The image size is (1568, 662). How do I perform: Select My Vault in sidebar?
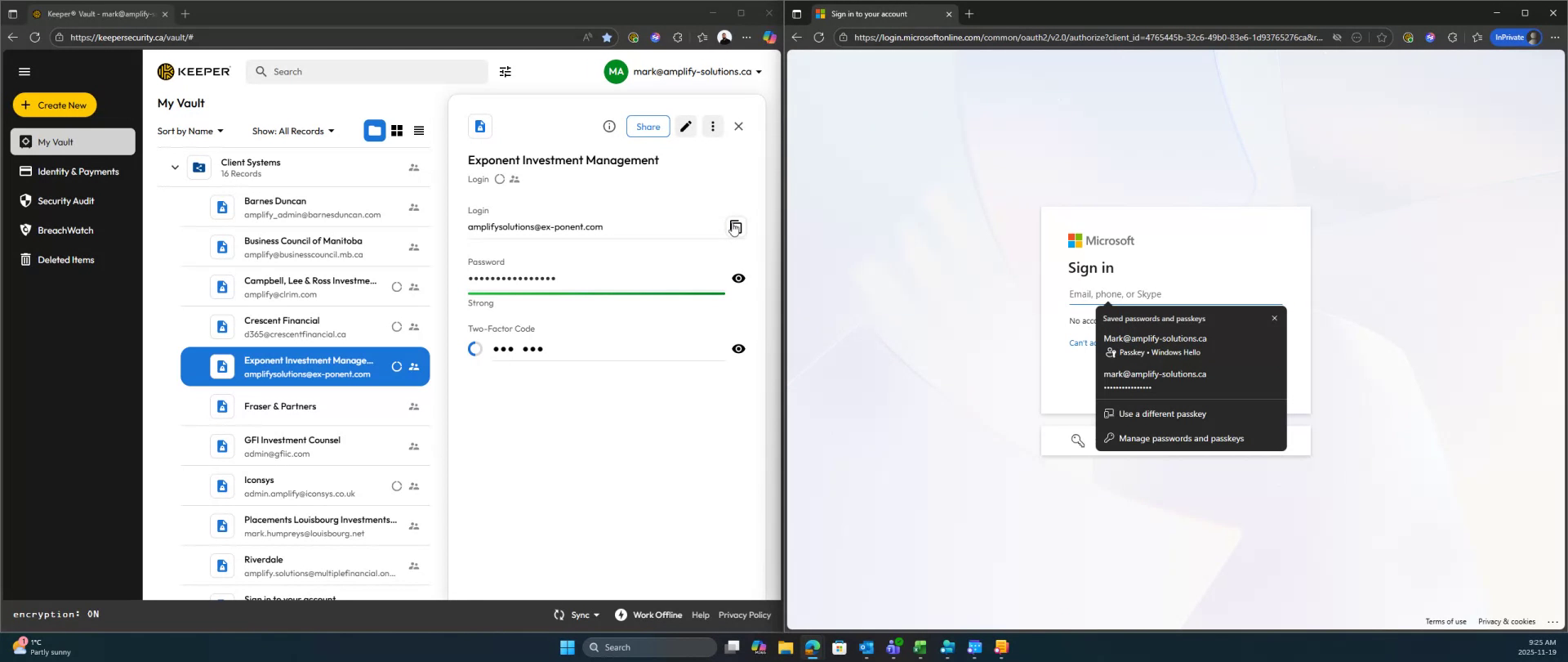[73, 142]
